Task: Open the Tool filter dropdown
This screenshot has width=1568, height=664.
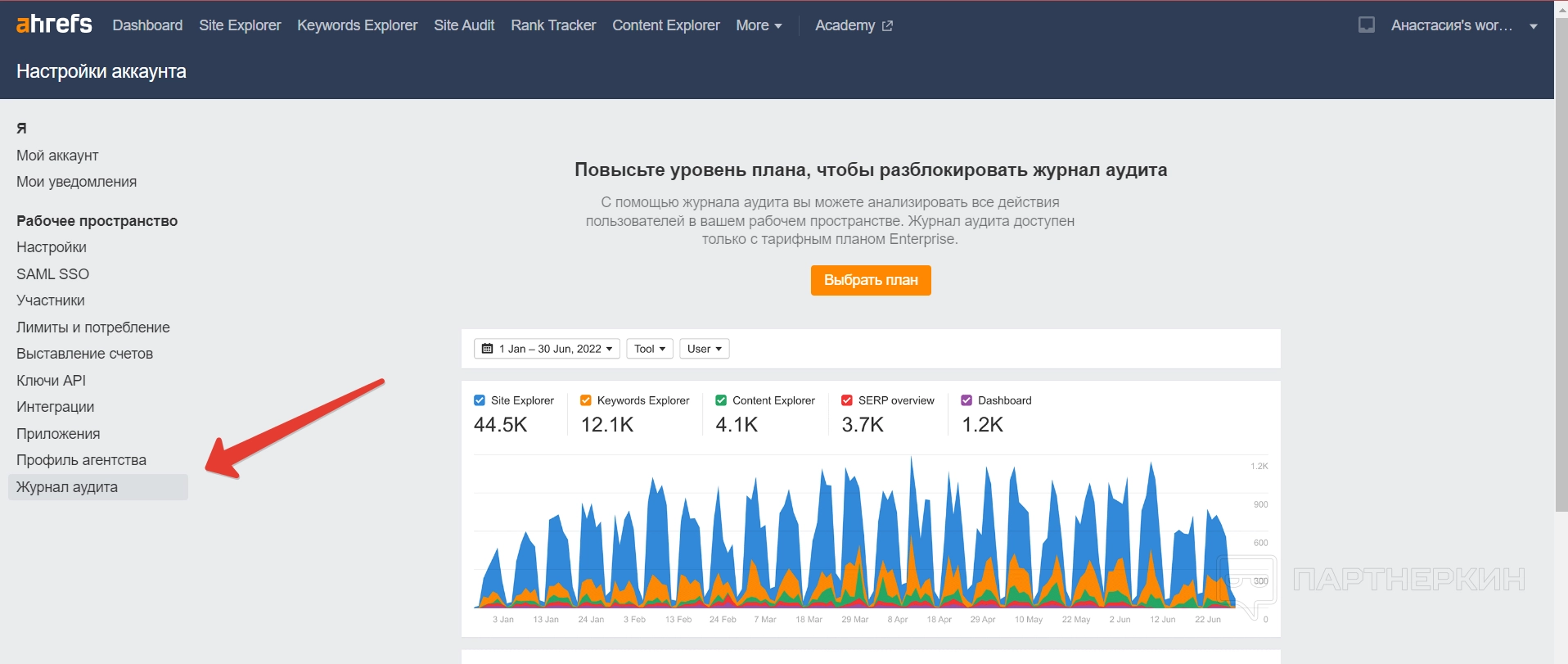Action: pyautogui.click(x=650, y=349)
